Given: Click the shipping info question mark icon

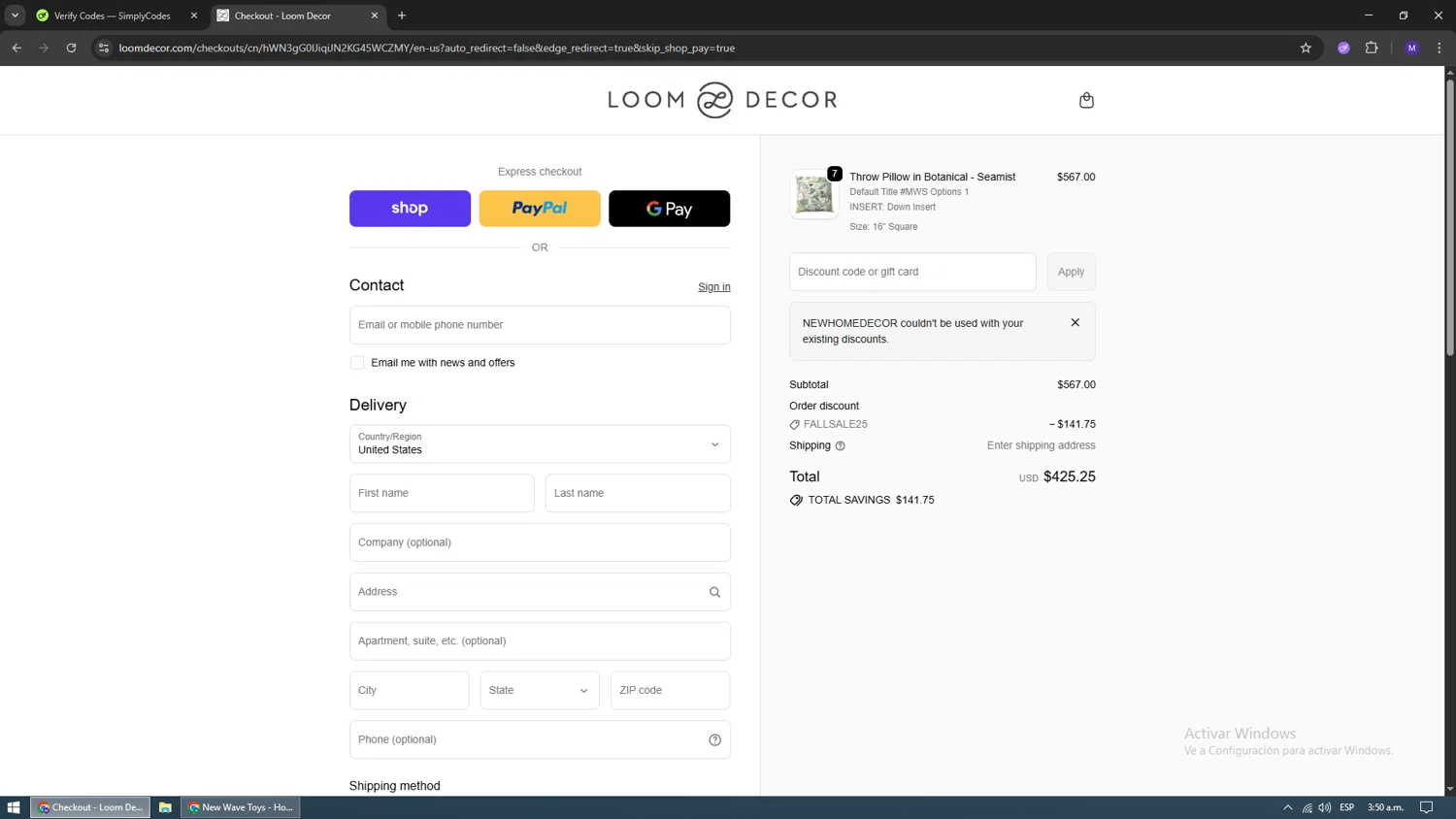Looking at the screenshot, I should (x=841, y=446).
